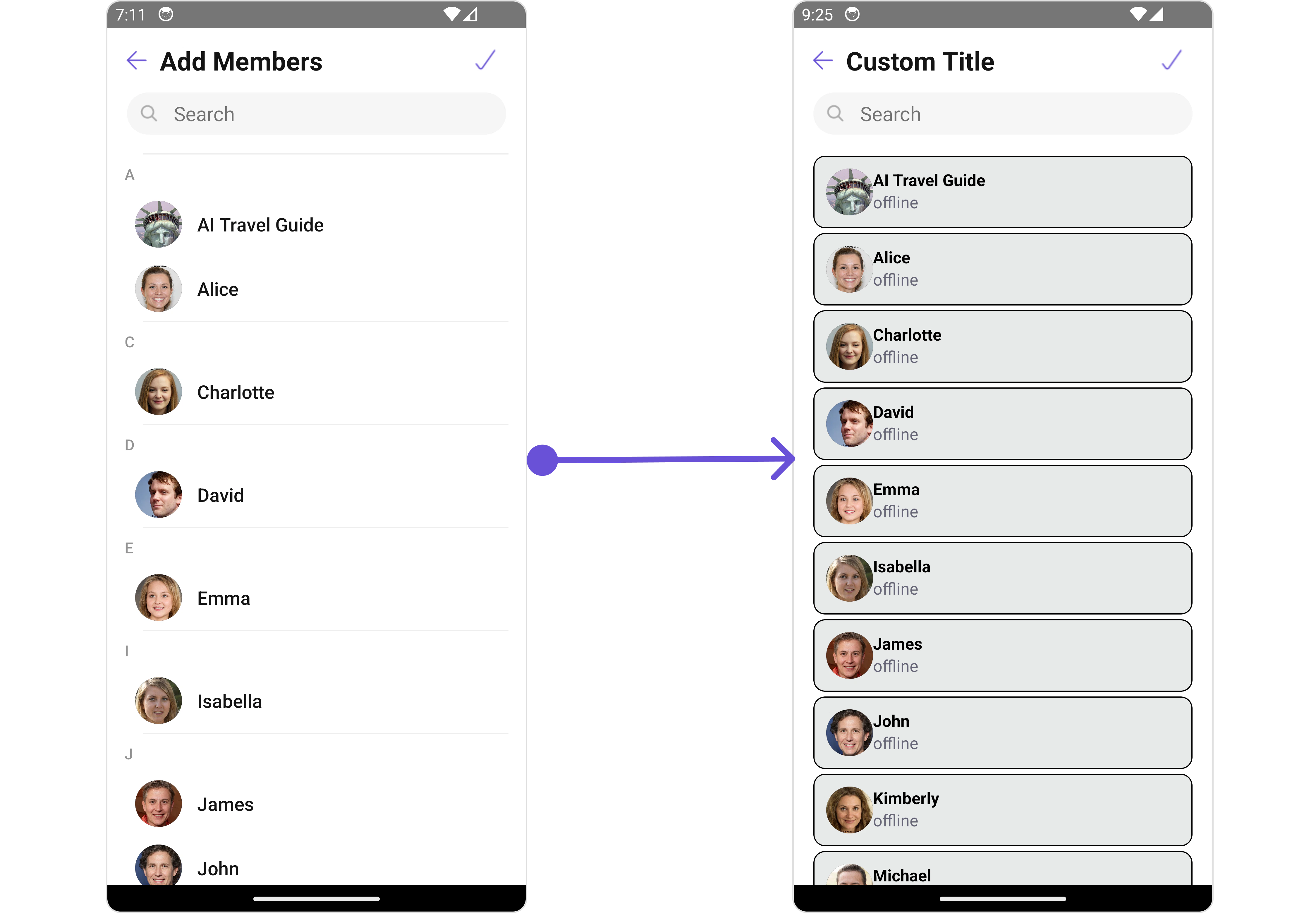Select Isabella in the Add Members list
The height and width of the screenshot is (913, 1316).
point(316,701)
